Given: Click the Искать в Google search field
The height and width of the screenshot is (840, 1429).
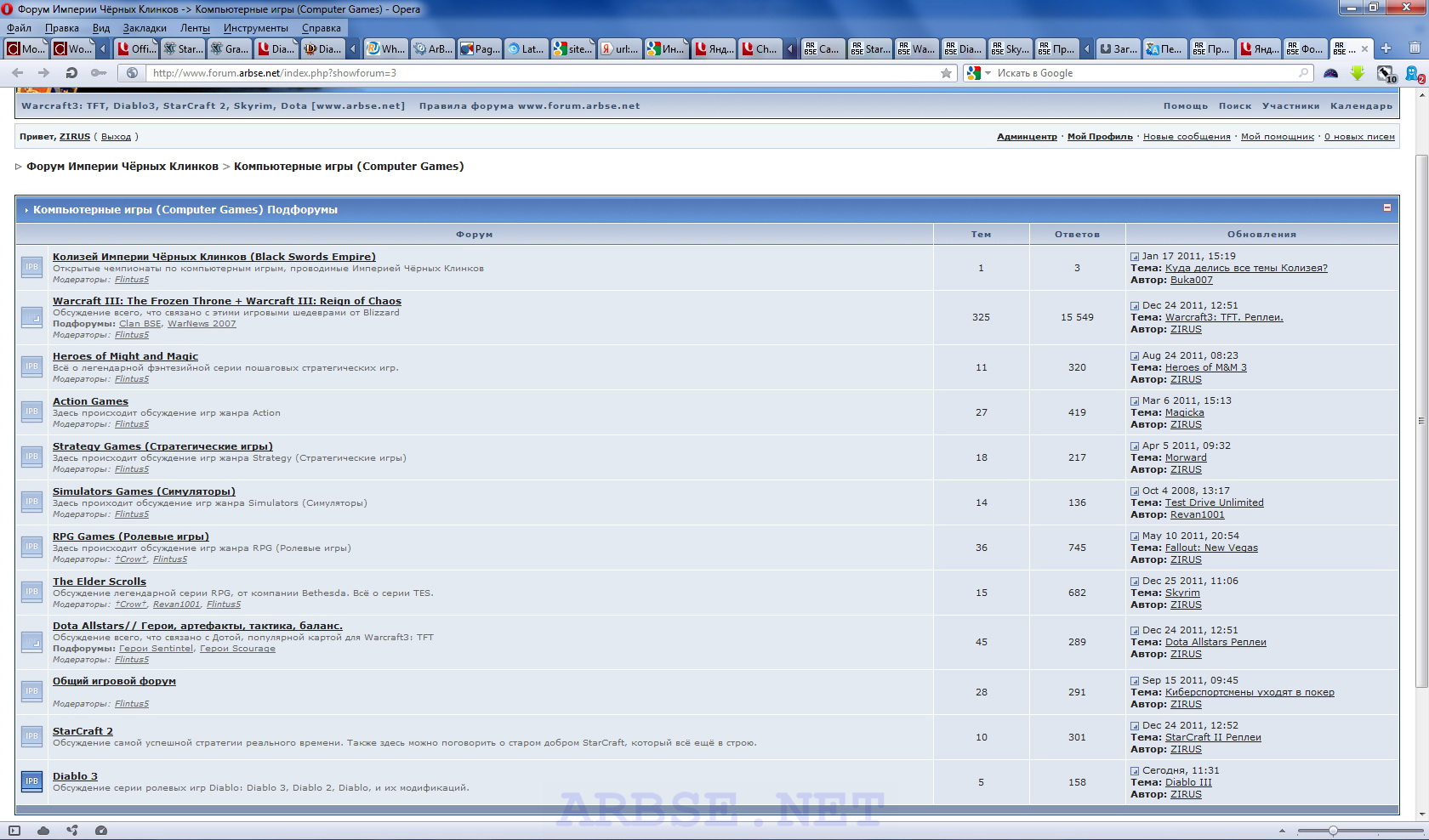Looking at the screenshot, I should pyautogui.click(x=1145, y=73).
